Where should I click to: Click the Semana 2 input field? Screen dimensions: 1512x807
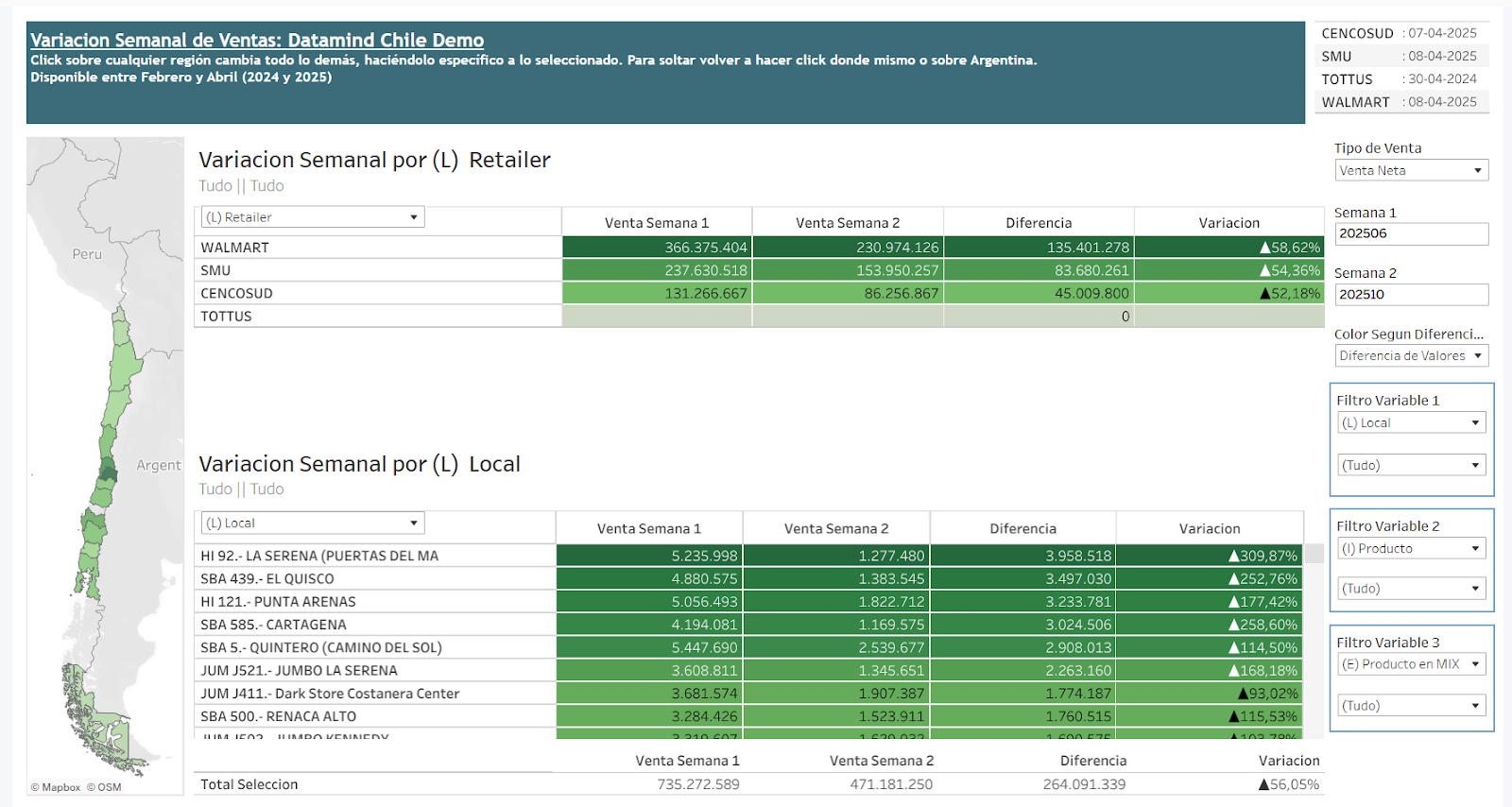1411,295
